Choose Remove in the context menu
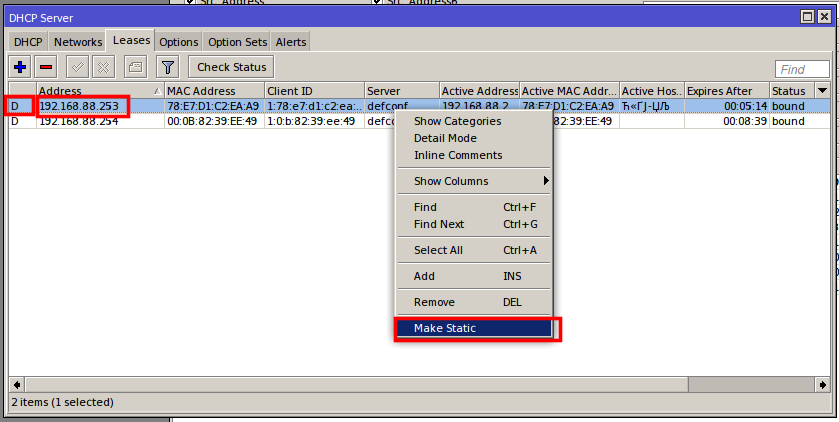 pos(474,302)
